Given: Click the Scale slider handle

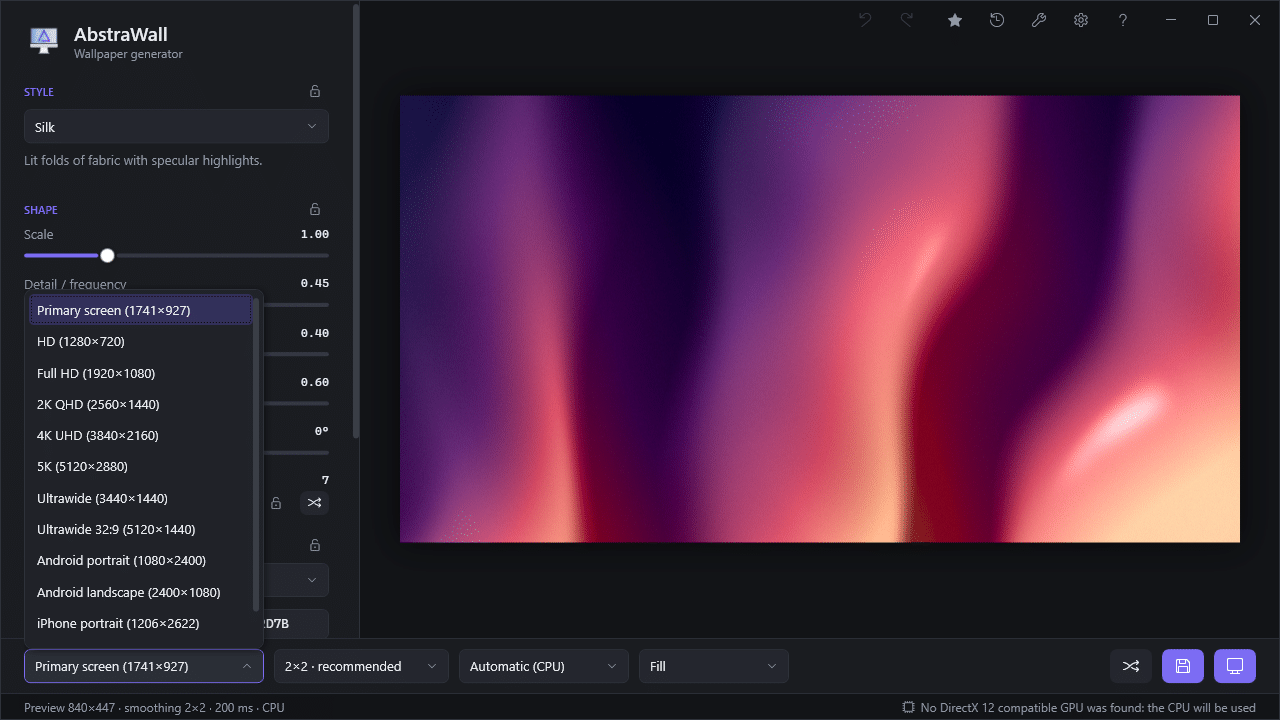Looking at the screenshot, I should pos(107,256).
